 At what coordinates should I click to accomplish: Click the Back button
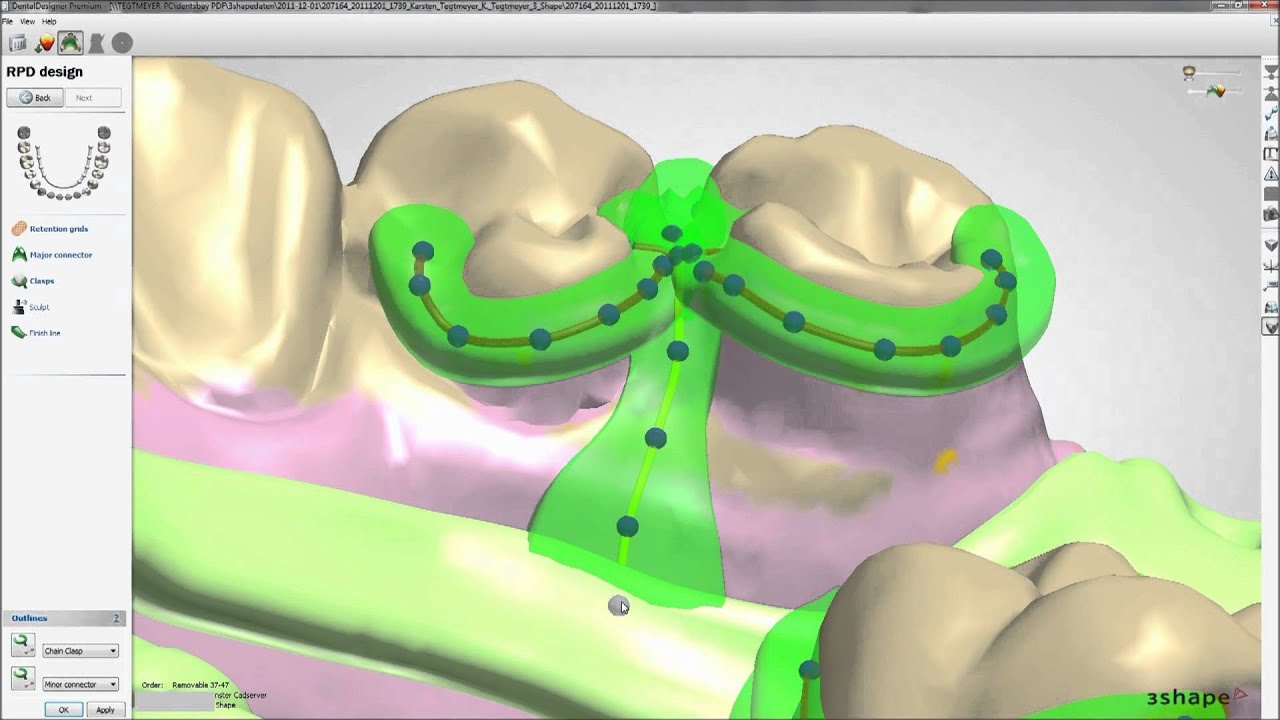click(35, 98)
